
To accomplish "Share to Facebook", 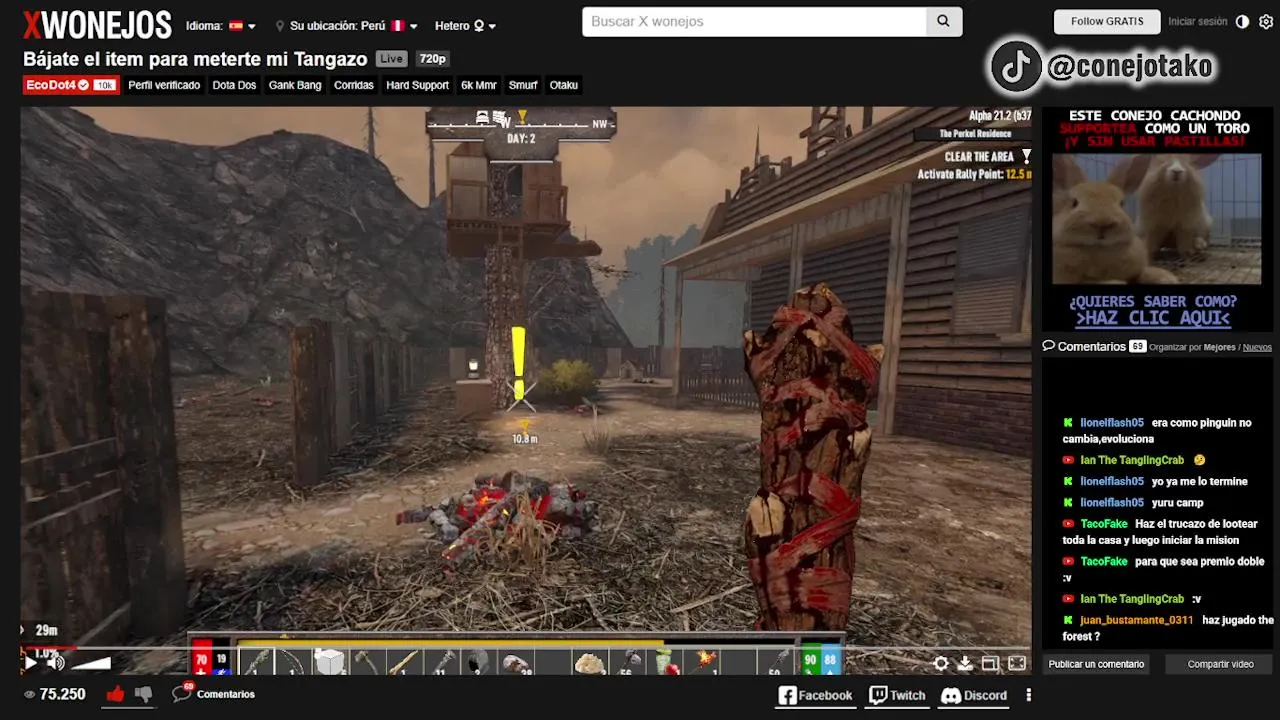I will [x=815, y=695].
